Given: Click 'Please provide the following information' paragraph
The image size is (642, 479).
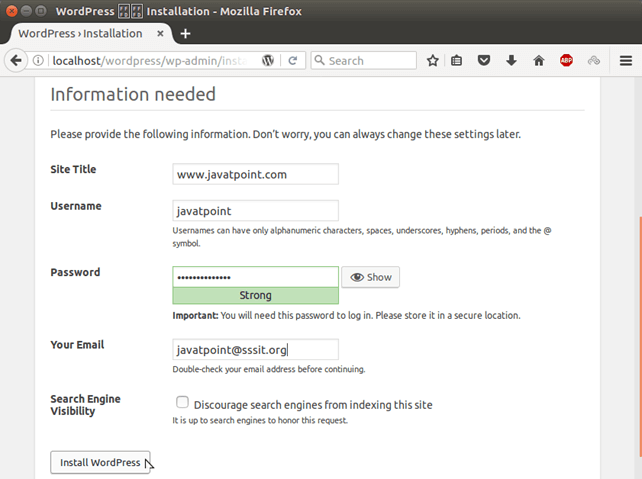Looking at the screenshot, I should (285, 134).
